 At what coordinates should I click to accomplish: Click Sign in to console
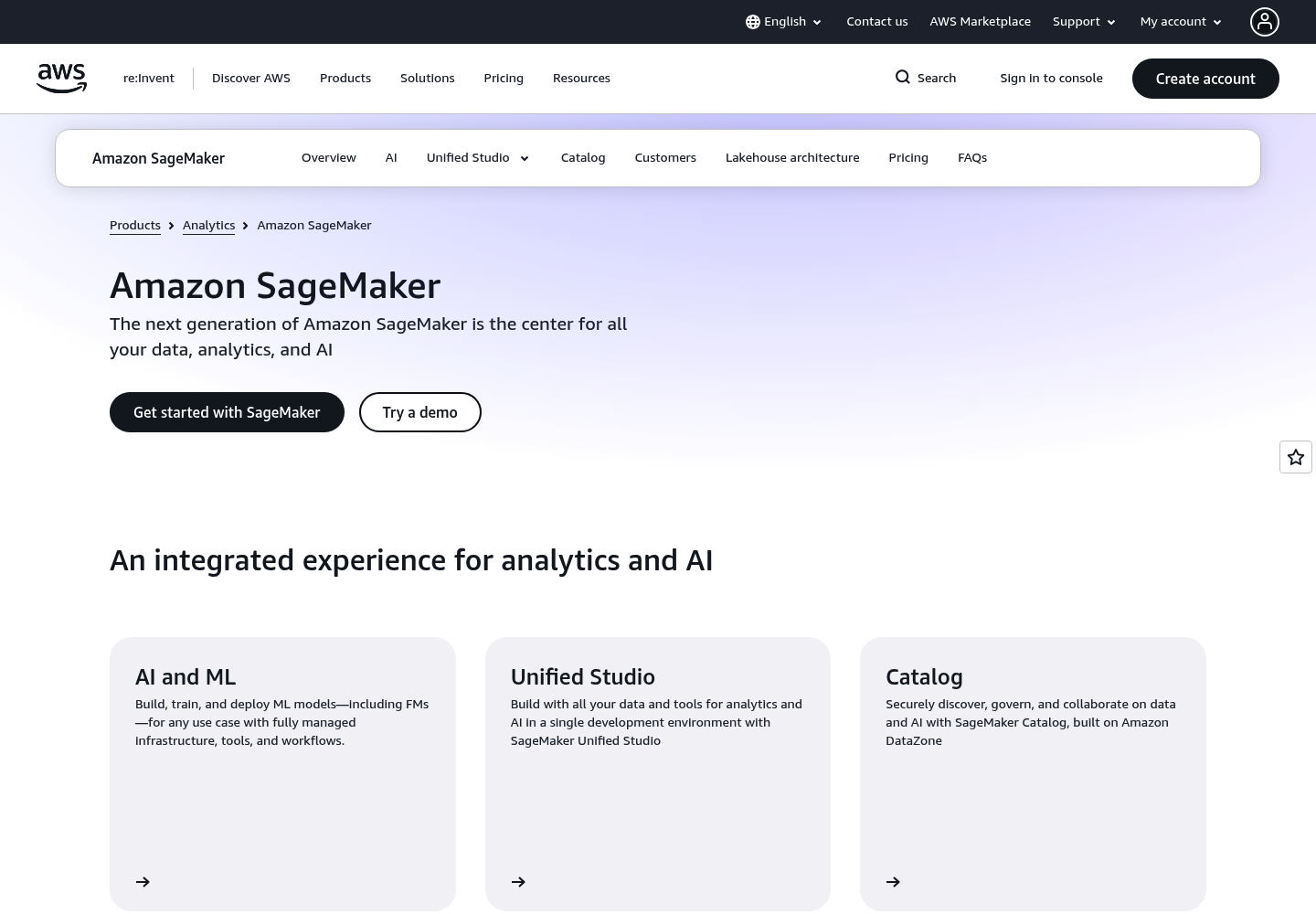coord(1051,79)
